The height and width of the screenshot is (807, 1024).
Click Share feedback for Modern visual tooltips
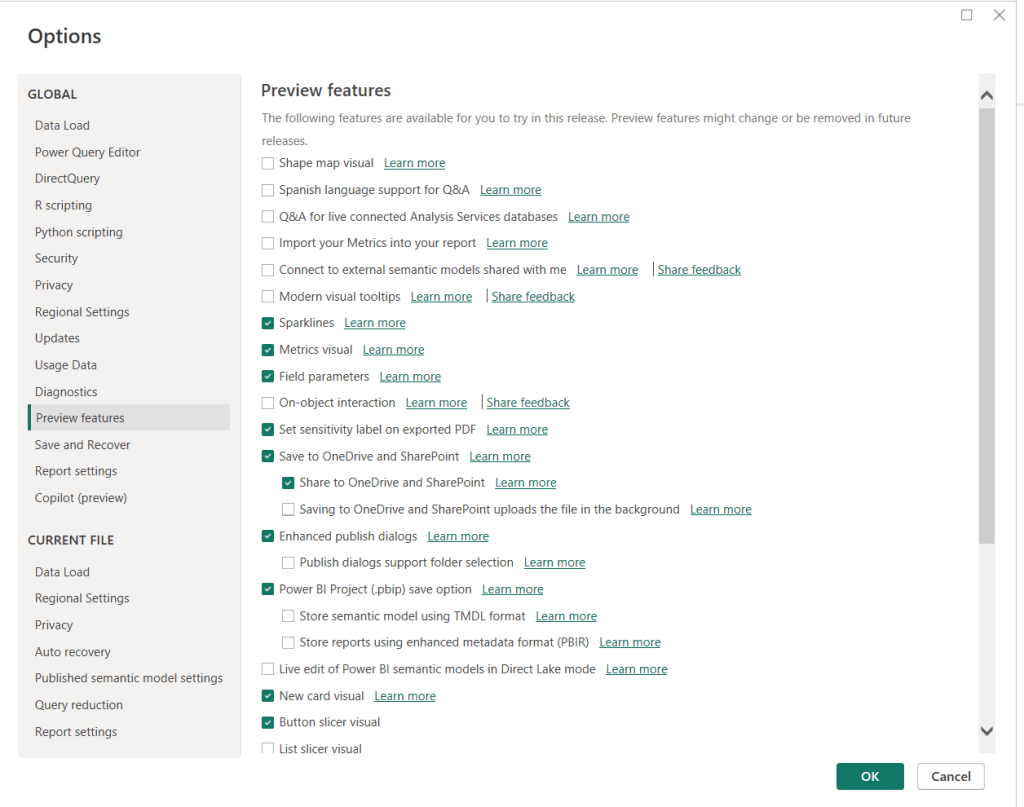pyautogui.click(x=533, y=297)
